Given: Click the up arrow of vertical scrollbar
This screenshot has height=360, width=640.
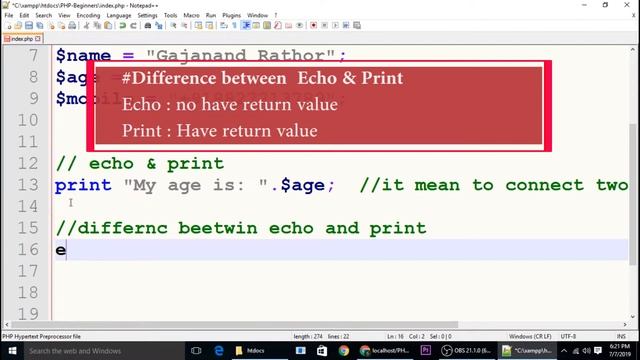Looking at the screenshot, I should (633, 49).
